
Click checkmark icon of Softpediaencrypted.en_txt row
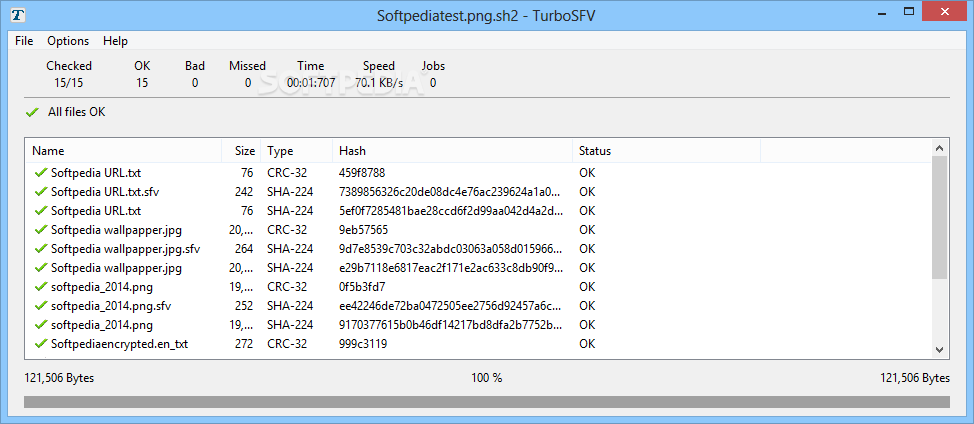point(42,343)
